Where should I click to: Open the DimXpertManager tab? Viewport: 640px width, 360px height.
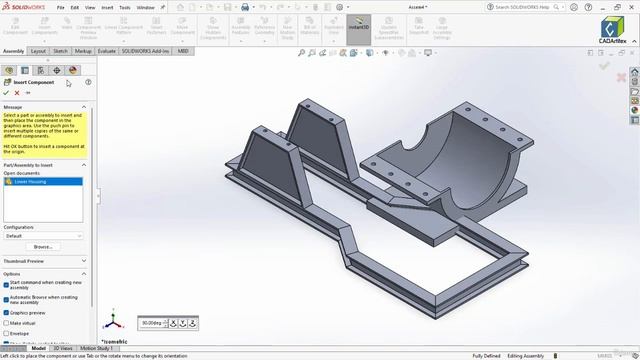pyautogui.click(x=57, y=70)
